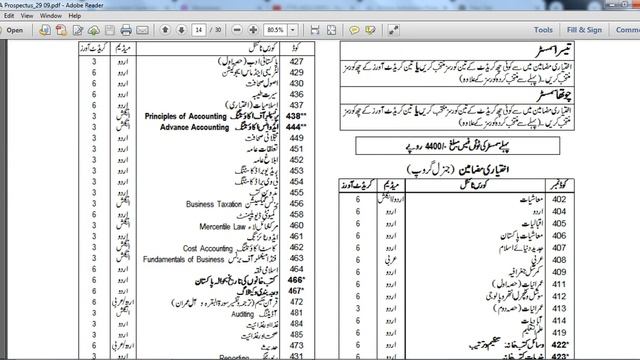
Task: Click the fit one full page icon
Action: pyautogui.click(x=331, y=30)
